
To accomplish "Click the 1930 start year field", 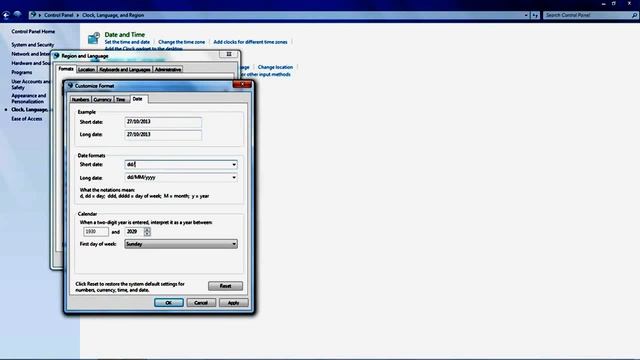I will coord(96,232).
